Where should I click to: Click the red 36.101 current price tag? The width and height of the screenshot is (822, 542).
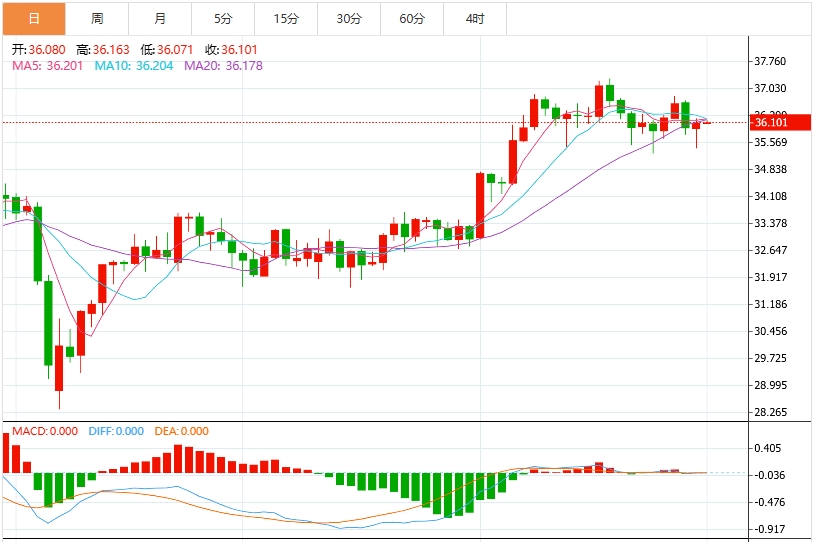(x=781, y=123)
